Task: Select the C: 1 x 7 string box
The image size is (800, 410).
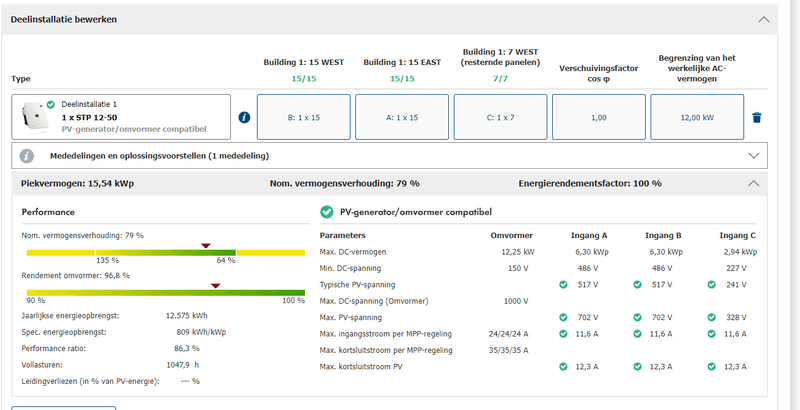Action: point(500,117)
